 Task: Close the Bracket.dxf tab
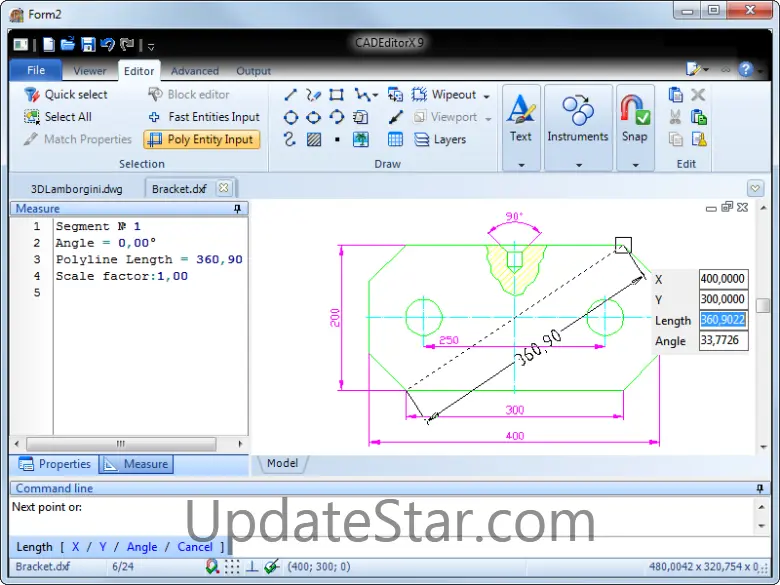tap(224, 188)
